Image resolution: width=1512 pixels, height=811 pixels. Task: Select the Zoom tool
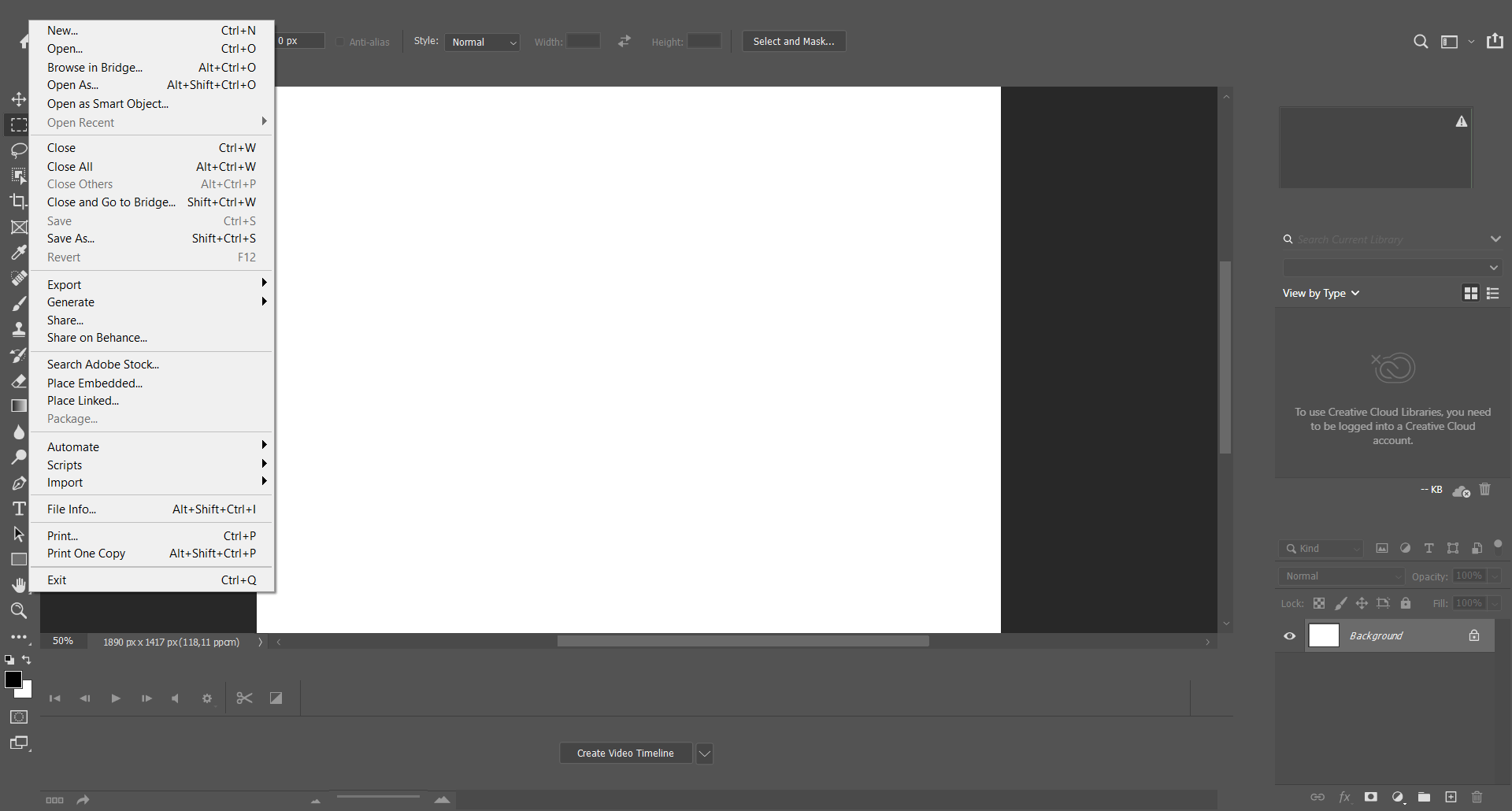[19, 611]
